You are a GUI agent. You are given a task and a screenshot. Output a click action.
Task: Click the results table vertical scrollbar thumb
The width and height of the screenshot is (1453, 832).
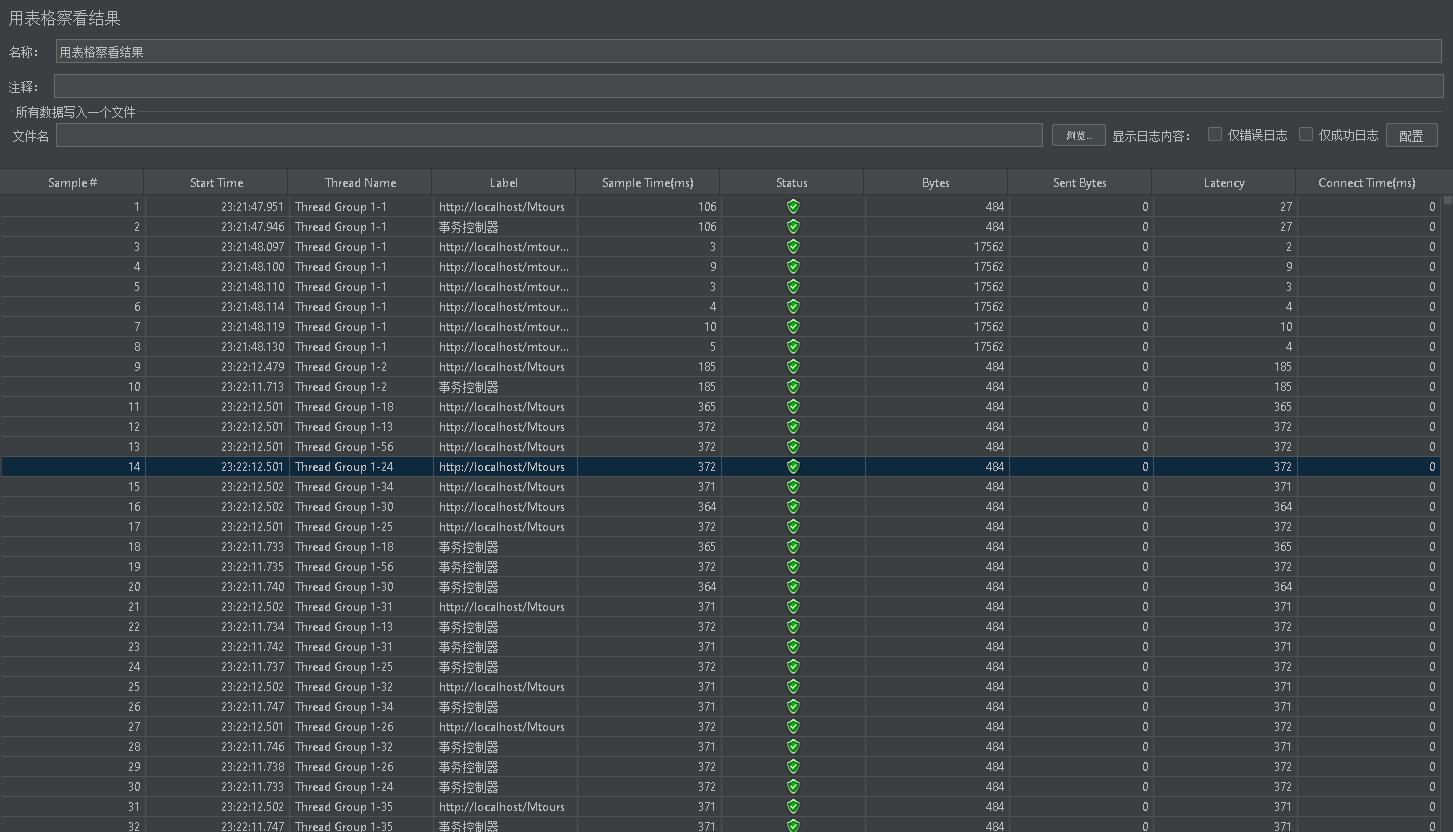pyautogui.click(x=1447, y=200)
